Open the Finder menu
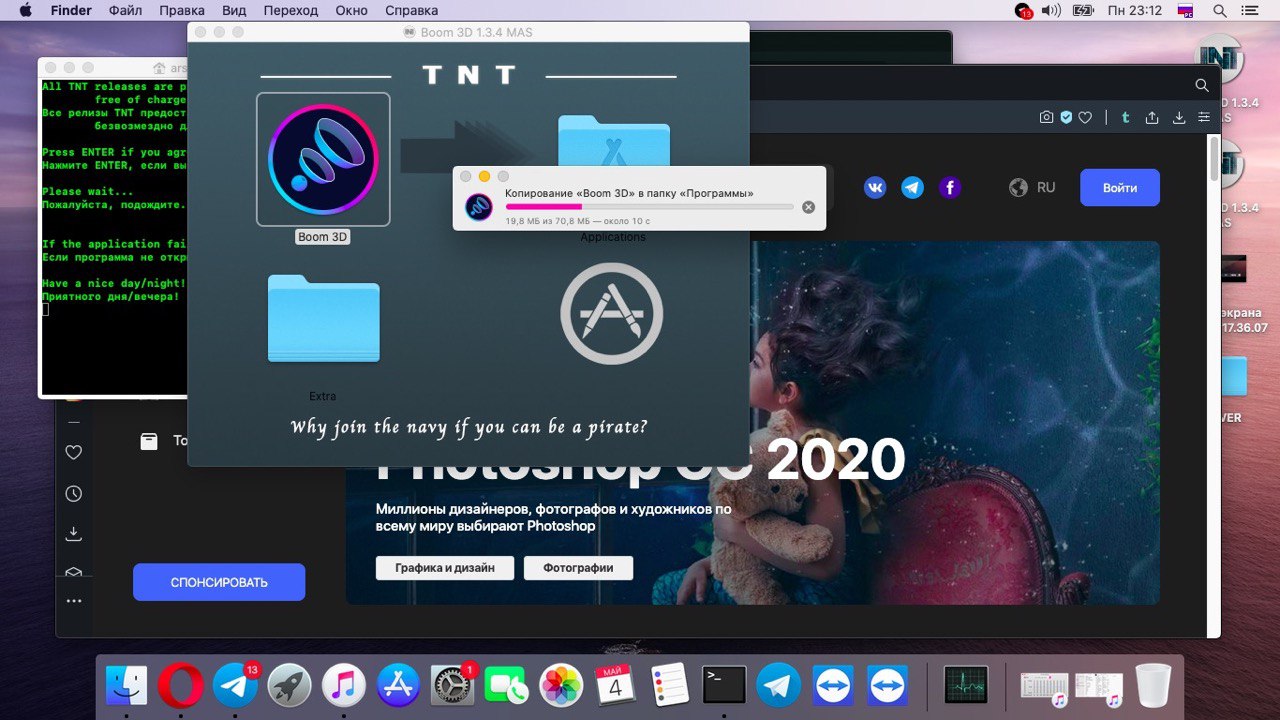The width and height of the screenshot is (1280, 720). 70,11
